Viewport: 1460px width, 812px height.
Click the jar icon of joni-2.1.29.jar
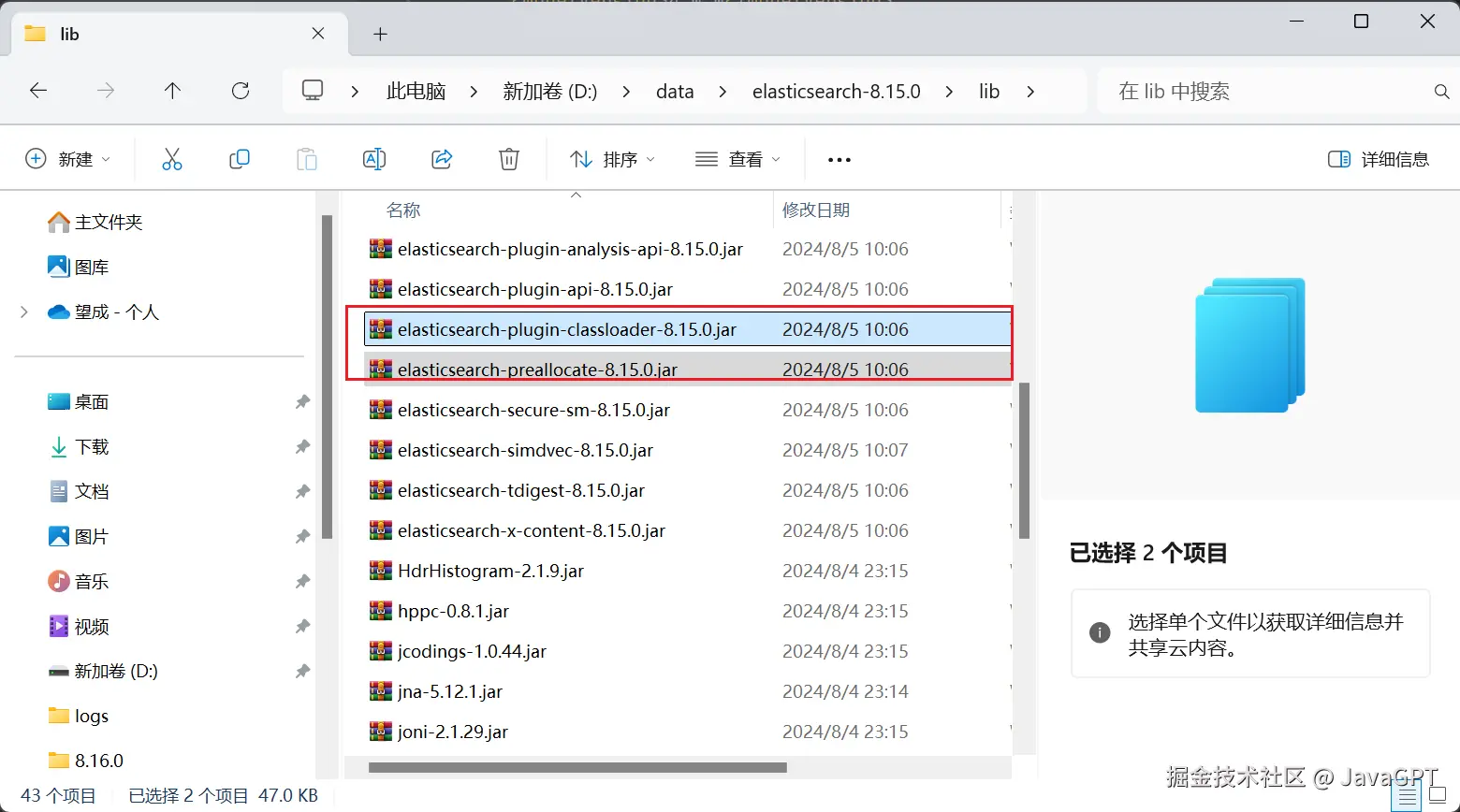[381, 732]
